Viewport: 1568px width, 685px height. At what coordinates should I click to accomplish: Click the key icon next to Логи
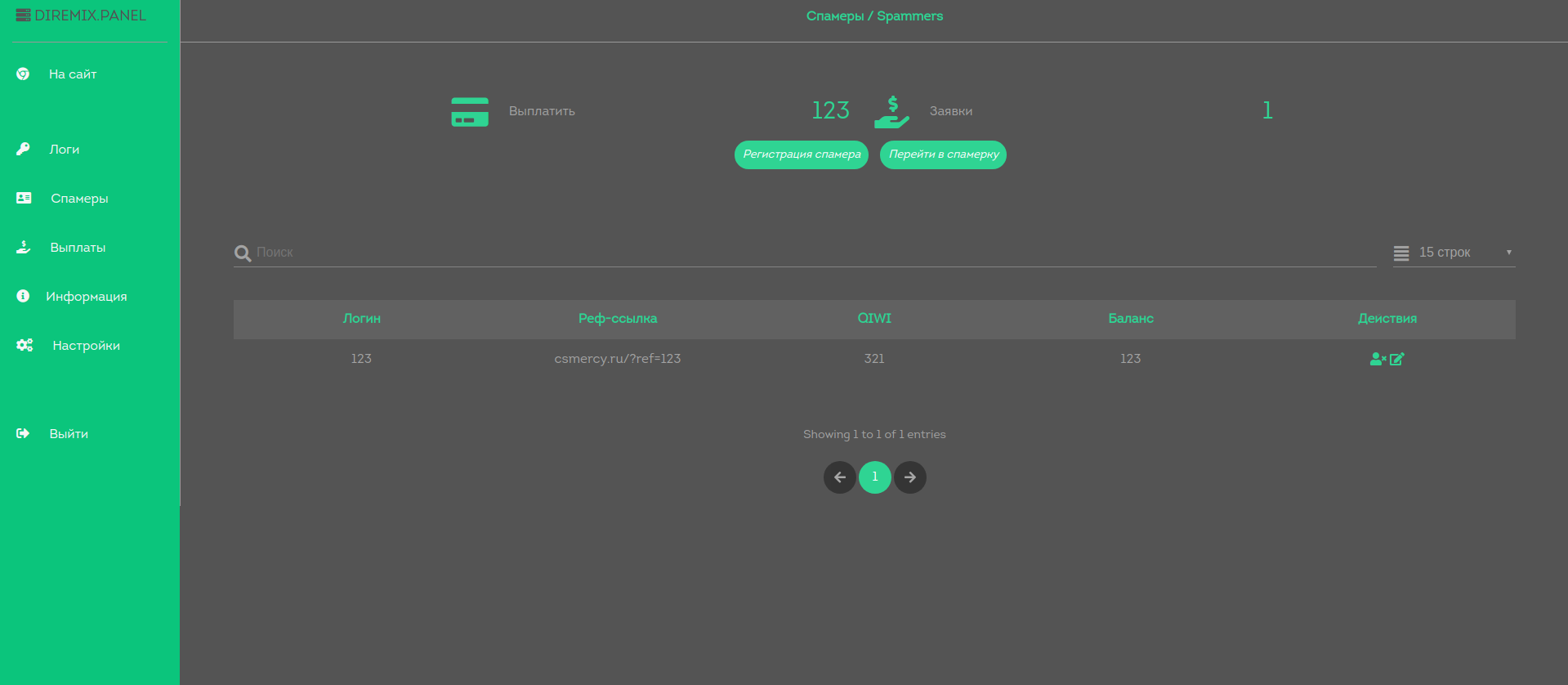(23, 149)
